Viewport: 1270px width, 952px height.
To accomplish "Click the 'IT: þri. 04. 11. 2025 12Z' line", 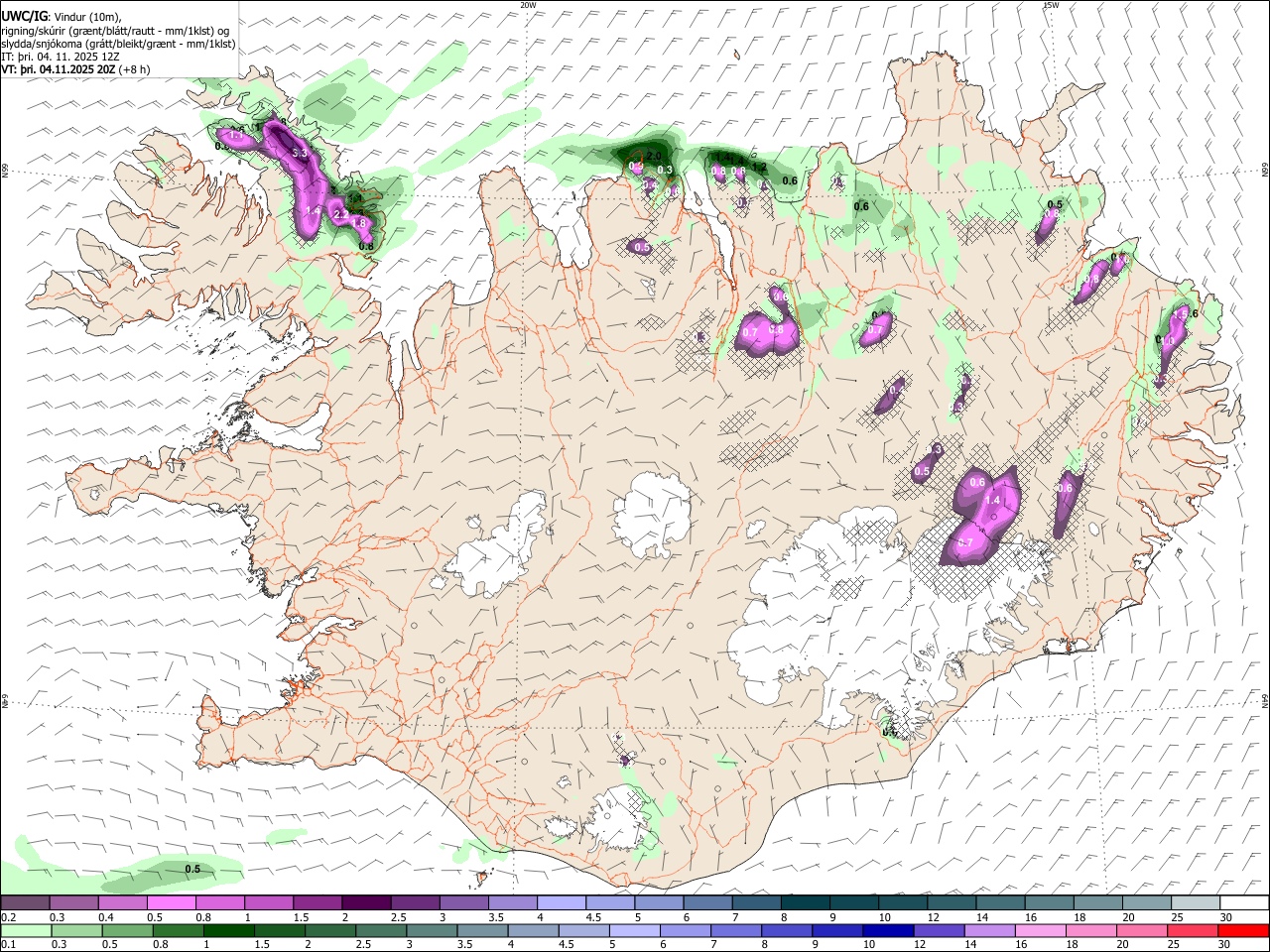I will point(60,57).
